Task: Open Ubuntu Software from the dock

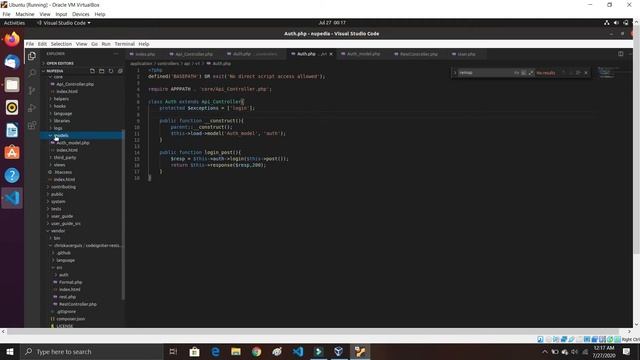Action: pos(12,153)
